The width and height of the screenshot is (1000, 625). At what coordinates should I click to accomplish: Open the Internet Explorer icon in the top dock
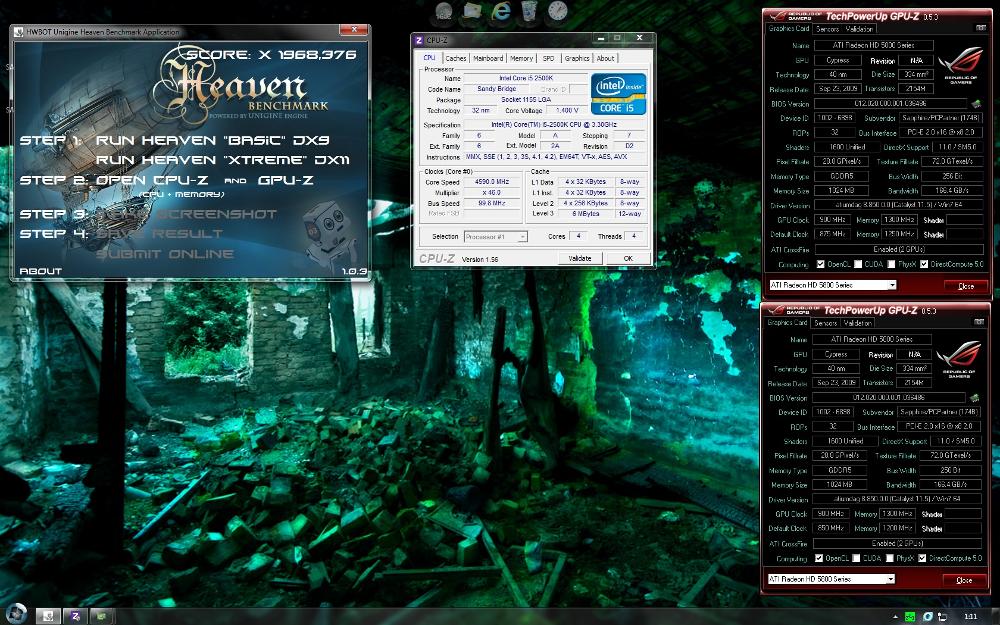501,11
